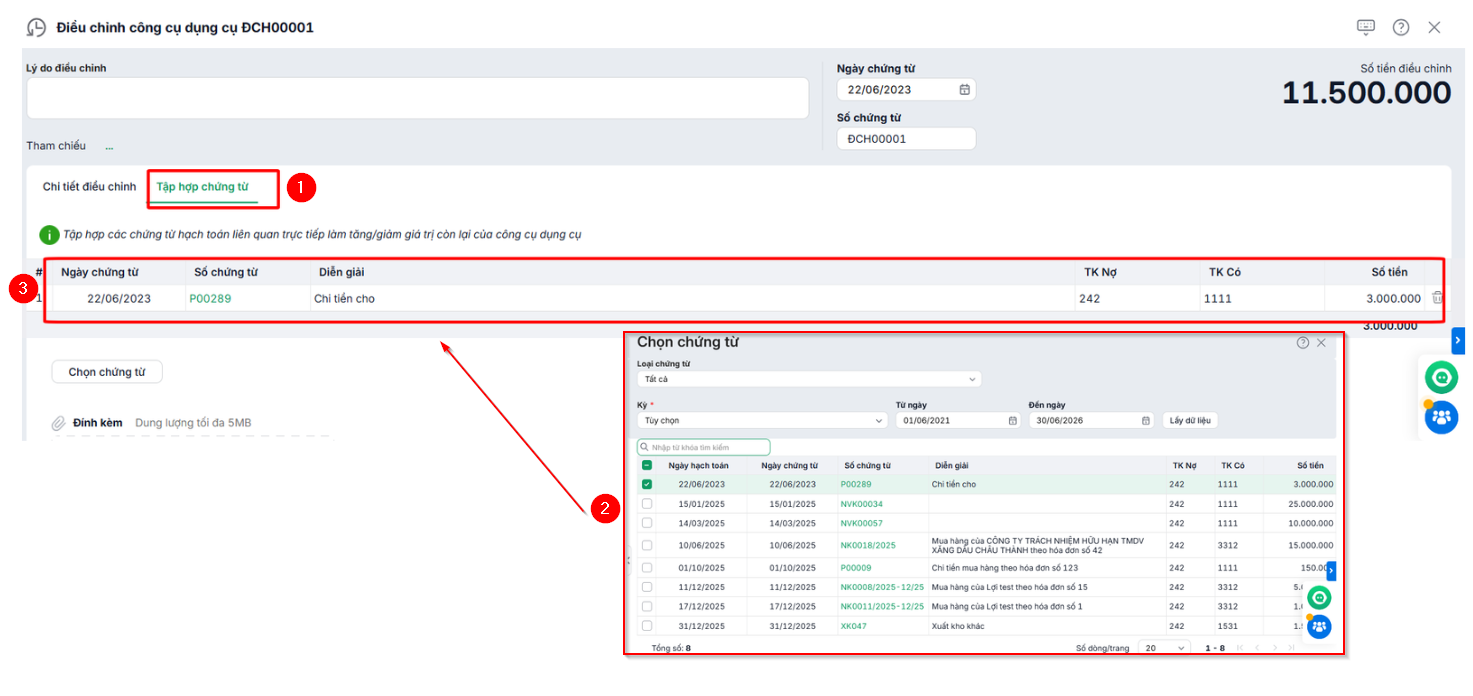Click the Diễn giải column header in main table

343,272
